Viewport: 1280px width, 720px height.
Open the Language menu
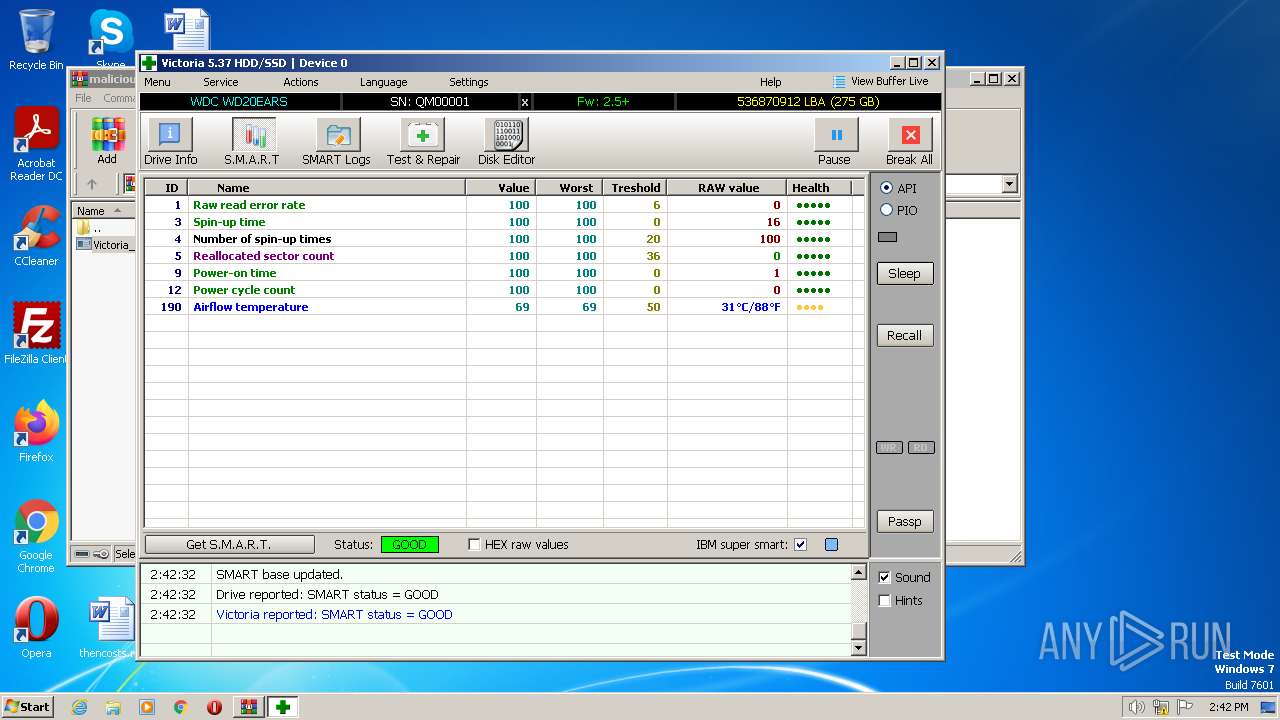(x=384, y=82)
